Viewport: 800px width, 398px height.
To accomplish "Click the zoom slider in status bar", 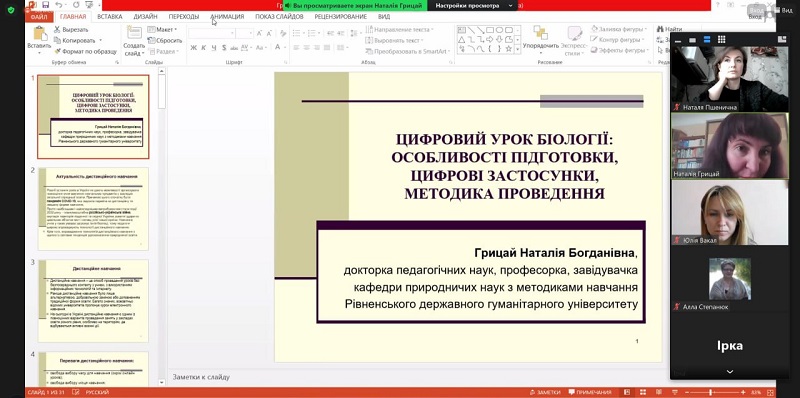I will point(715,392).
